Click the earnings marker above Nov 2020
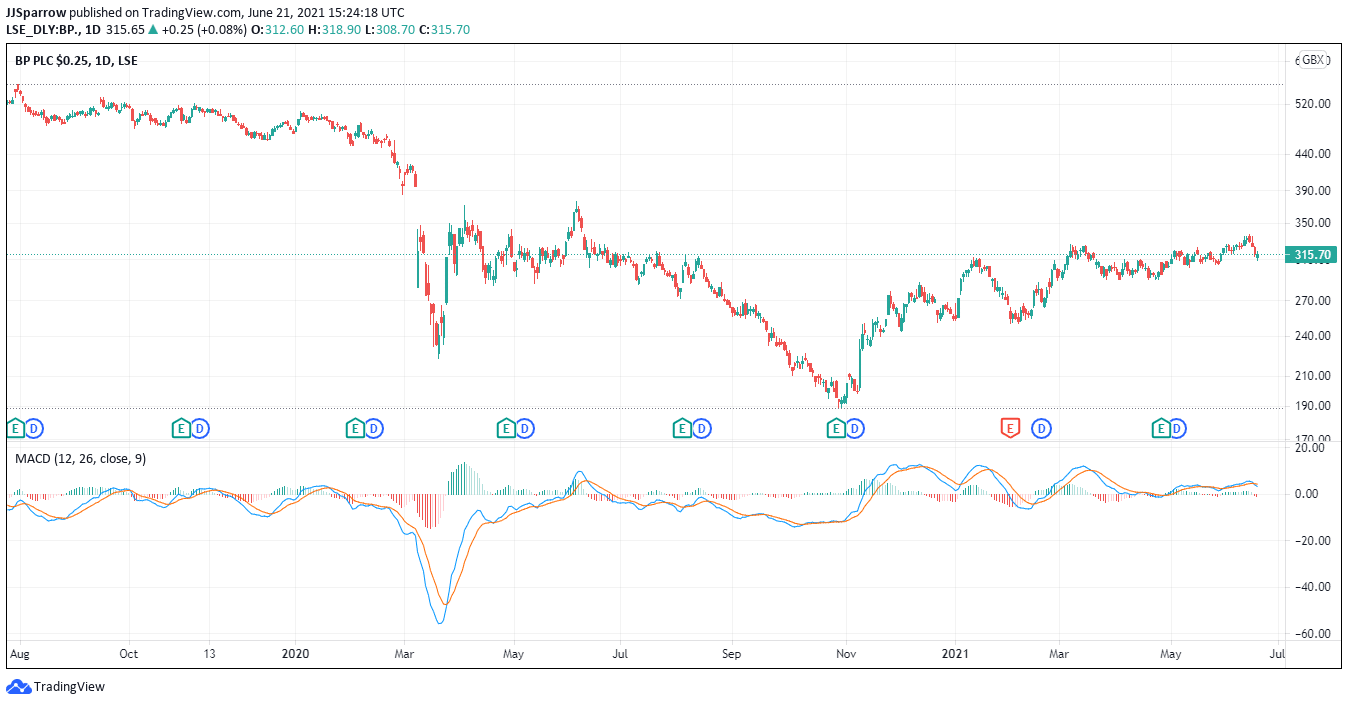 click(x=835, y=429)
